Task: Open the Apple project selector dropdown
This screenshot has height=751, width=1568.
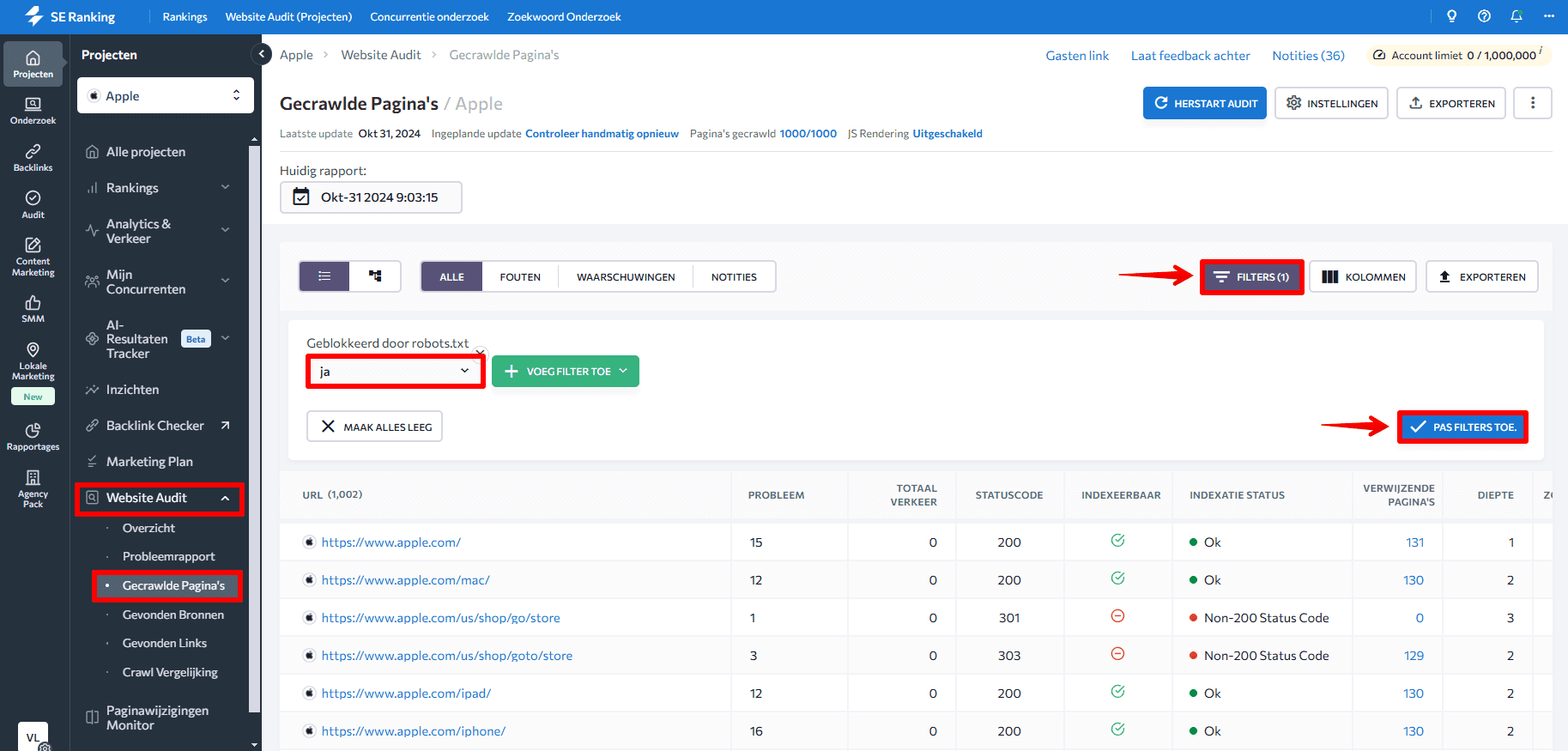Action: click(166, 95)
